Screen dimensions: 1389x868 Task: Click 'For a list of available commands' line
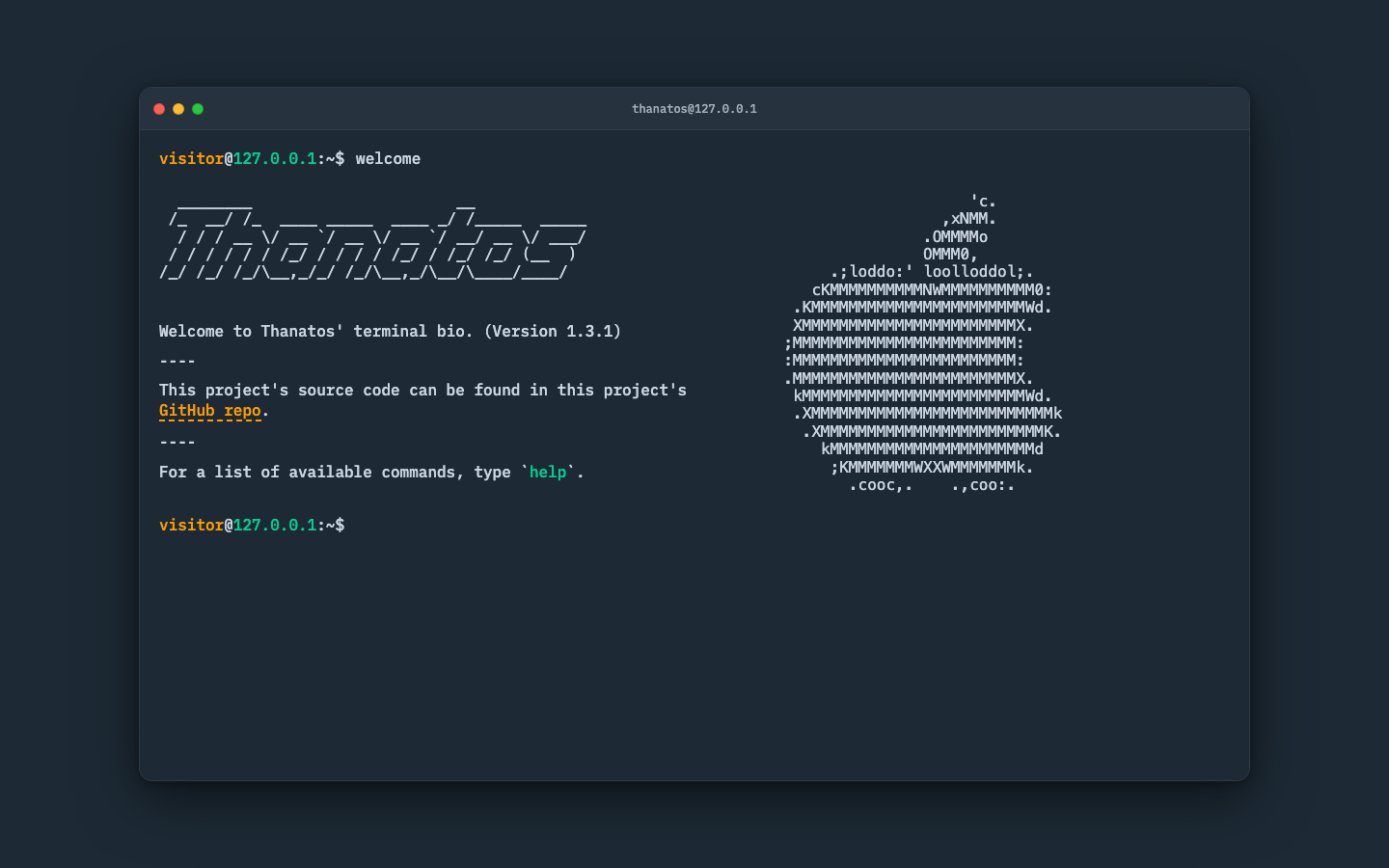point(371,473)
